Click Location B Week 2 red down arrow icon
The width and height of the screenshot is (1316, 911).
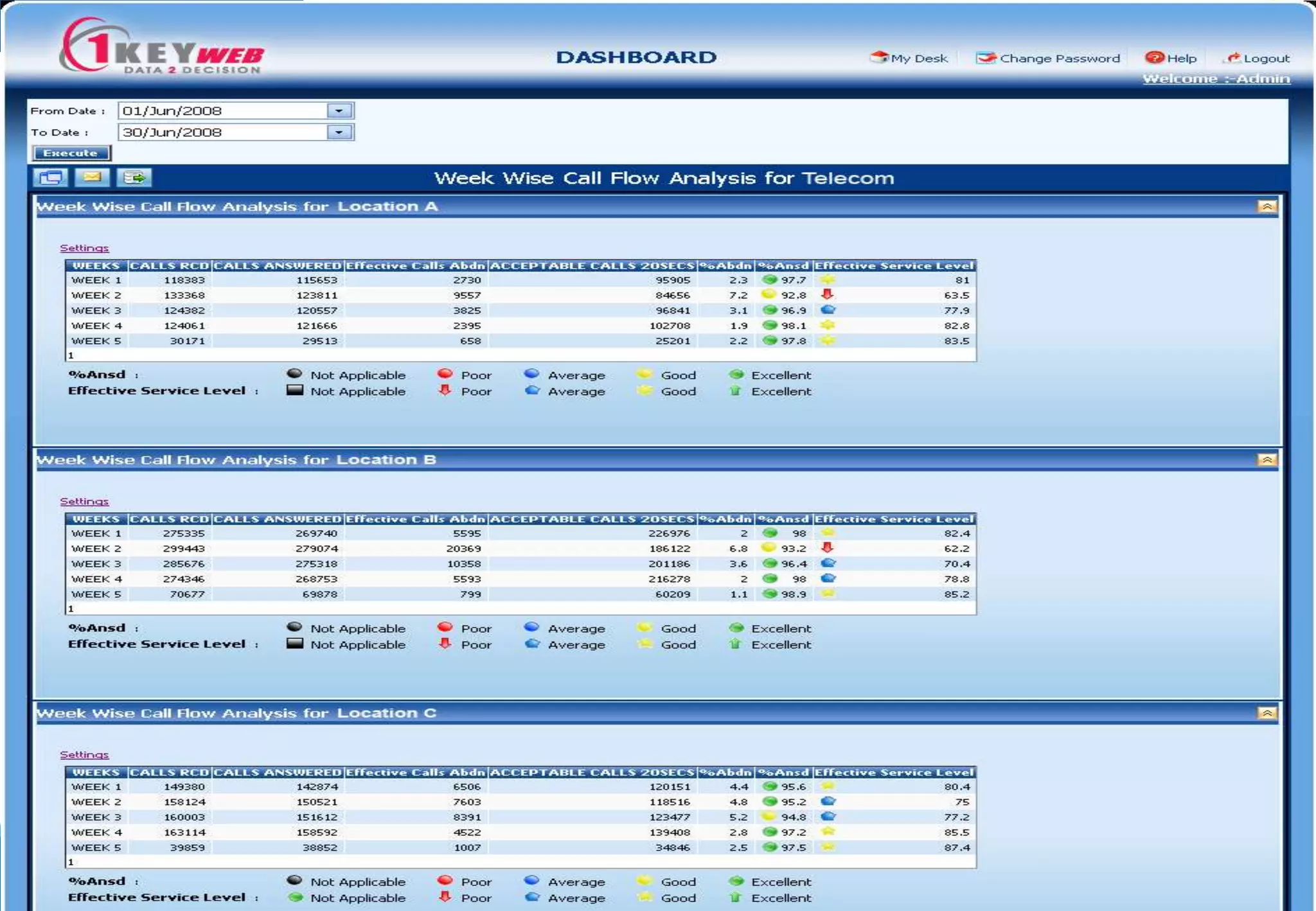828,547
